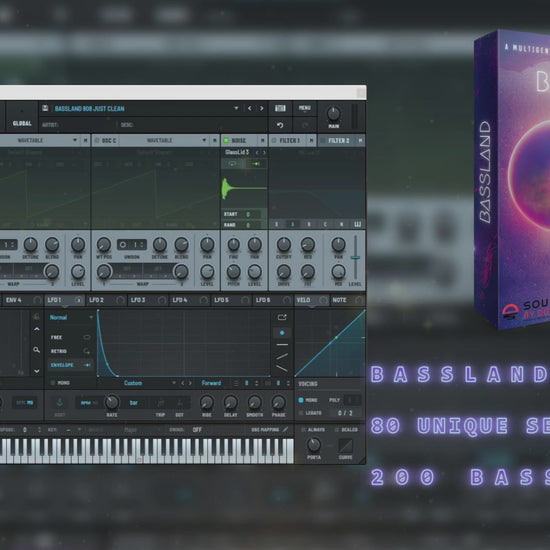This screenshot has width=550, height=550.
Task: Click the save preset disk icon
Action: (45, 108)
